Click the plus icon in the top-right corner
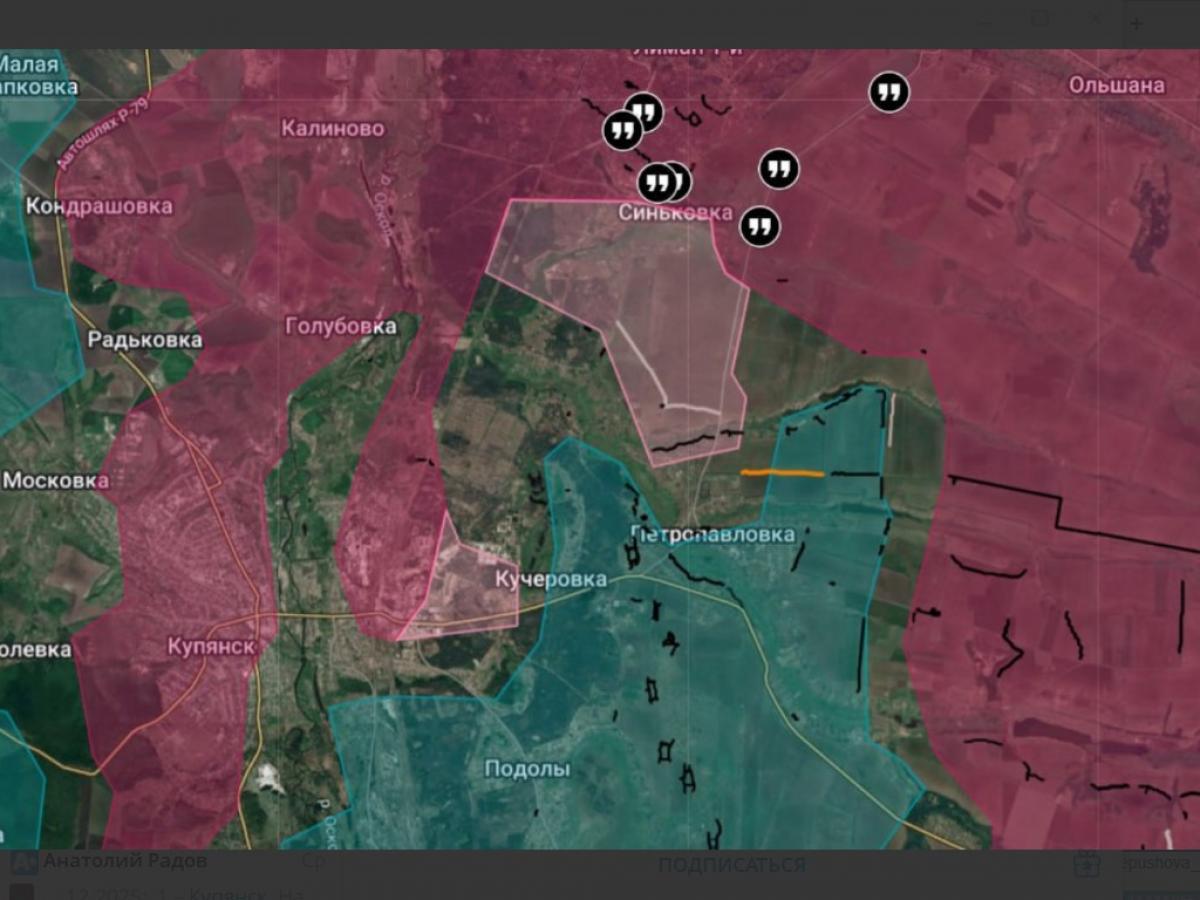The height and width of the screenshot is (900, 1200). pos(1136,23)
